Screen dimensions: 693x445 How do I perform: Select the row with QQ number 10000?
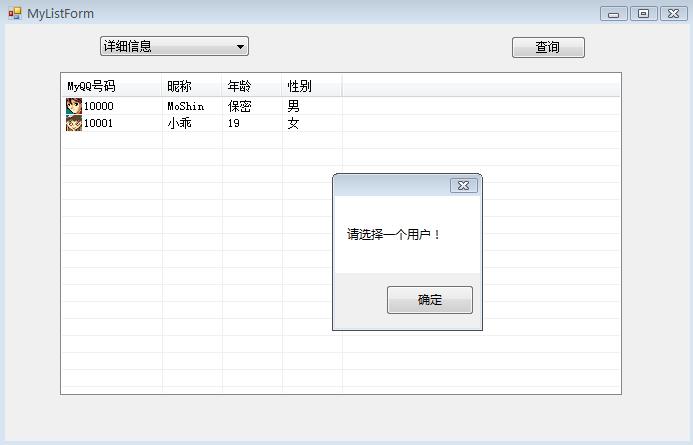pyautogui.click(x=340, y=106)
